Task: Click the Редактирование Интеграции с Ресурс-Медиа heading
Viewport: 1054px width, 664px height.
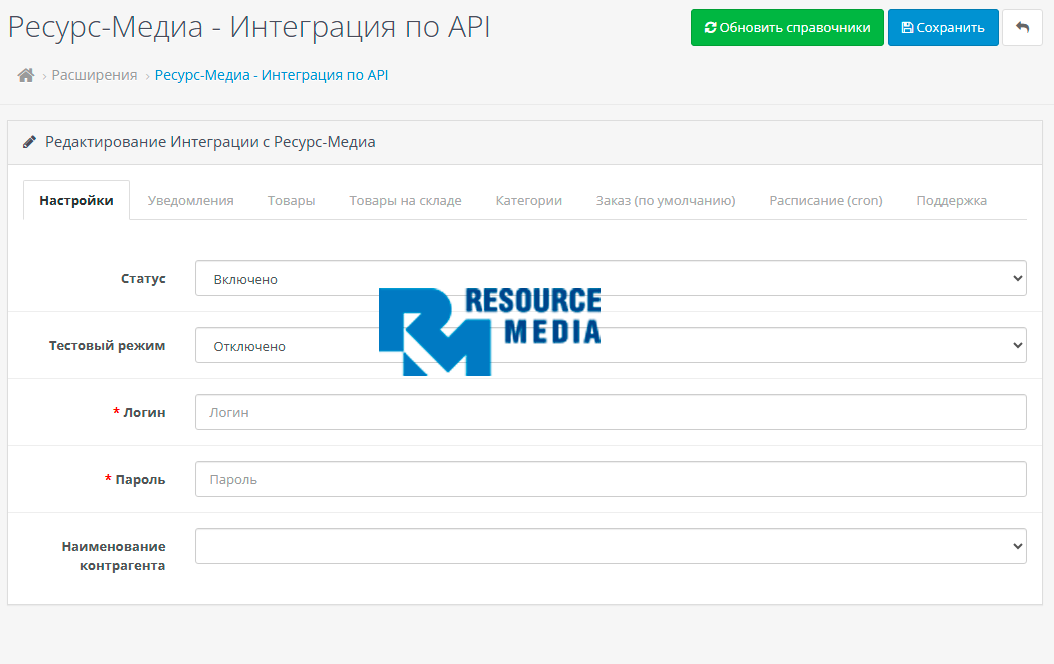Action: tap(210, 142)
